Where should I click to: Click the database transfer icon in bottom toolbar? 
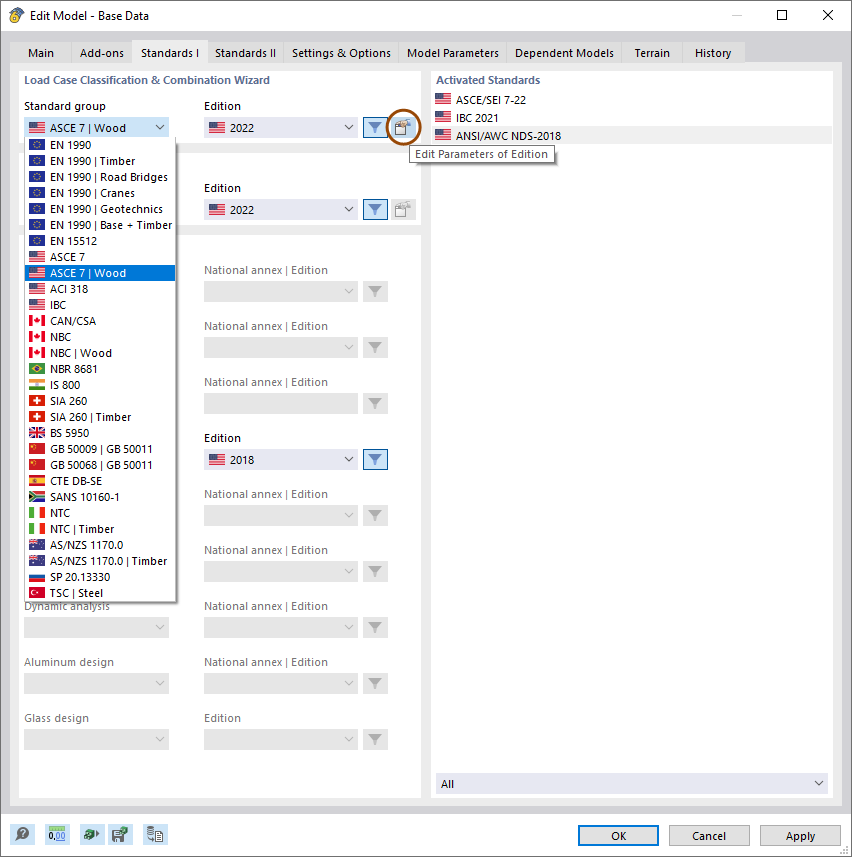tap(155, 834)
